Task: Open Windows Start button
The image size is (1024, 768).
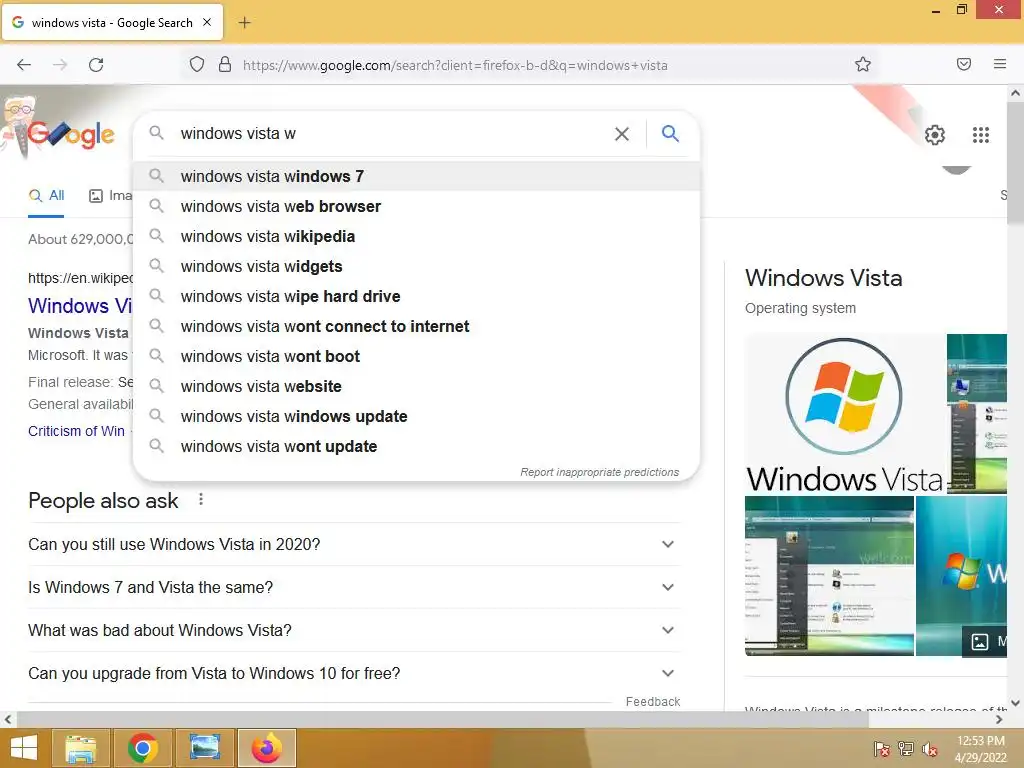Action: pos(24,748)
